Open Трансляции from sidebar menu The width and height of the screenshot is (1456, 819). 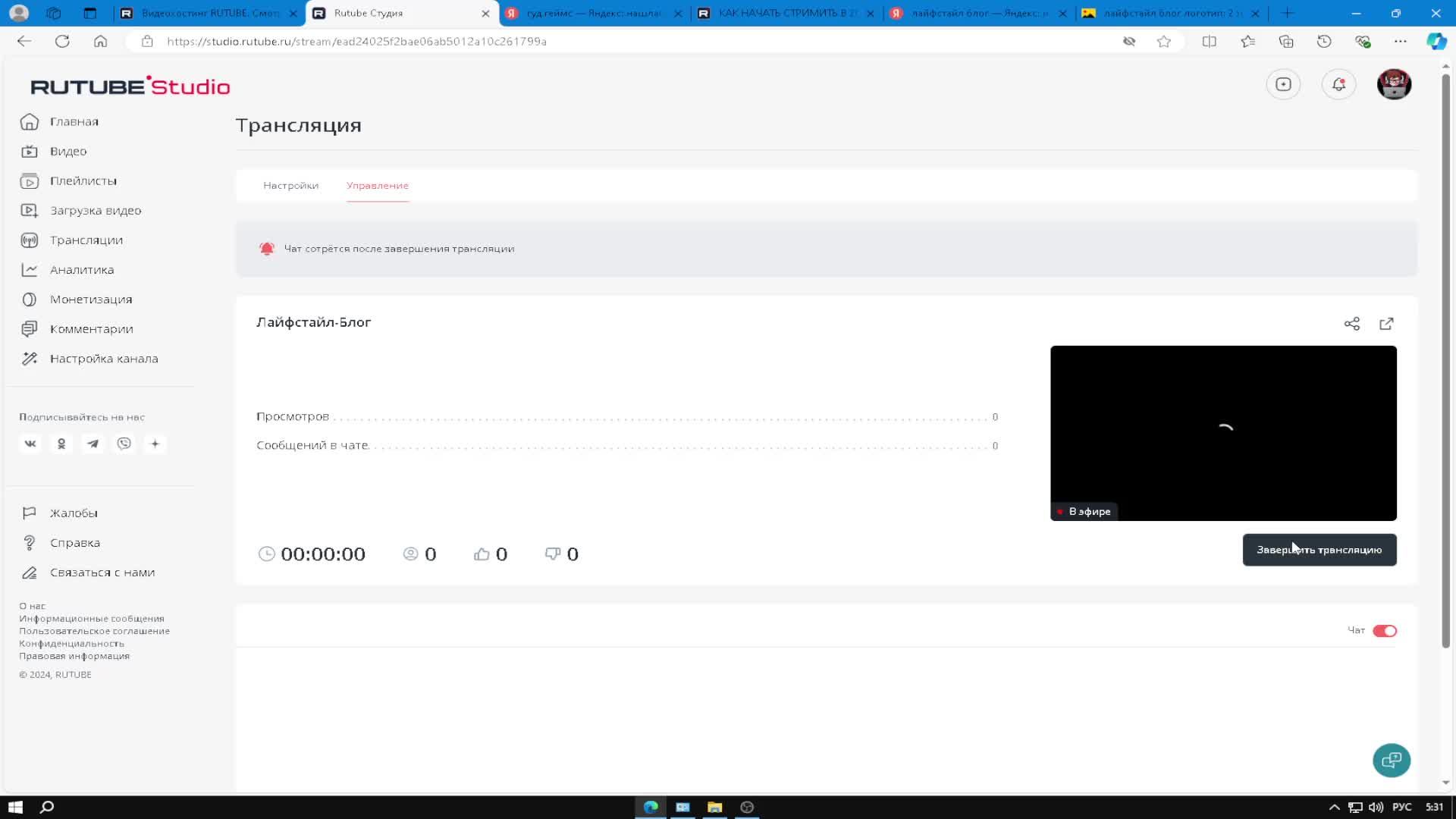(x=86, y=240)
